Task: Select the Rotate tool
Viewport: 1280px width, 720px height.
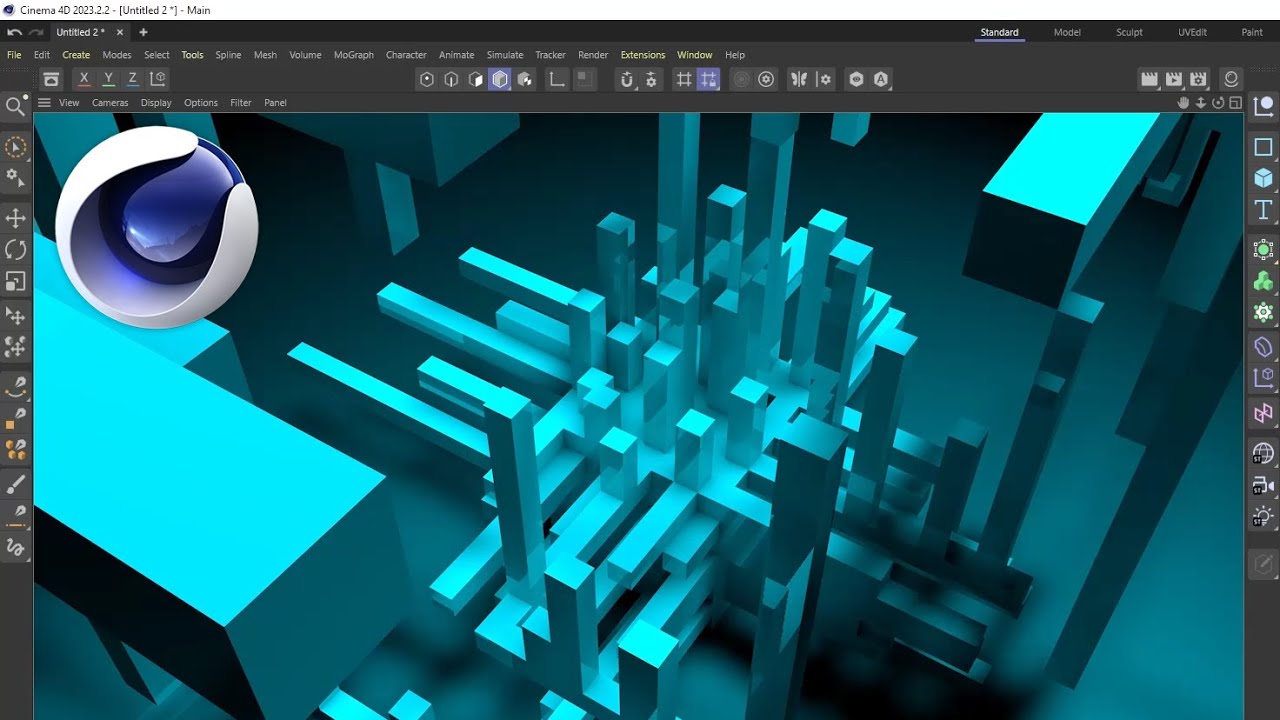Action: tap(16, 250)
